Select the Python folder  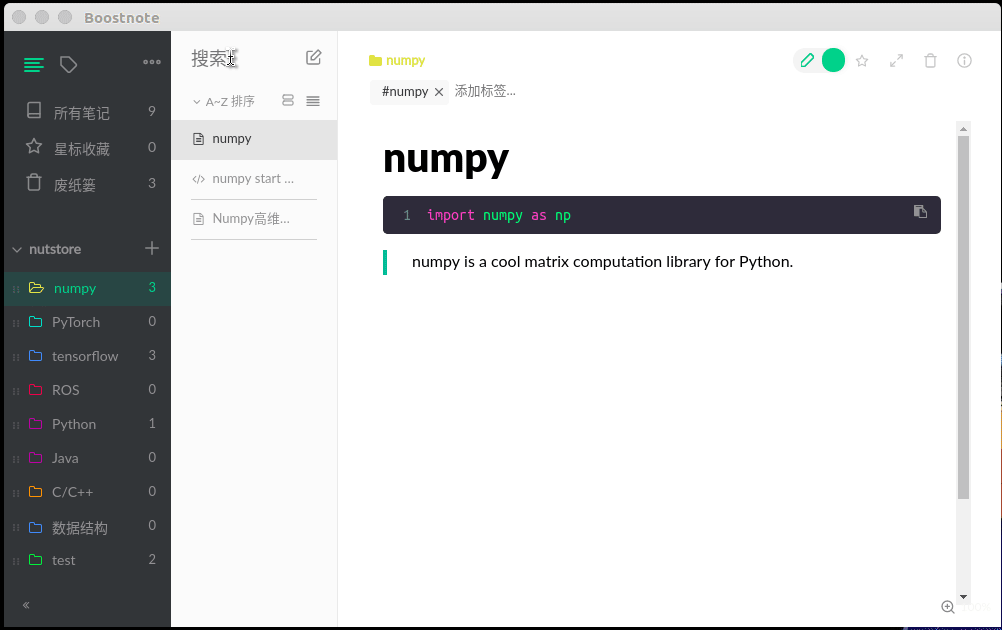87,424
